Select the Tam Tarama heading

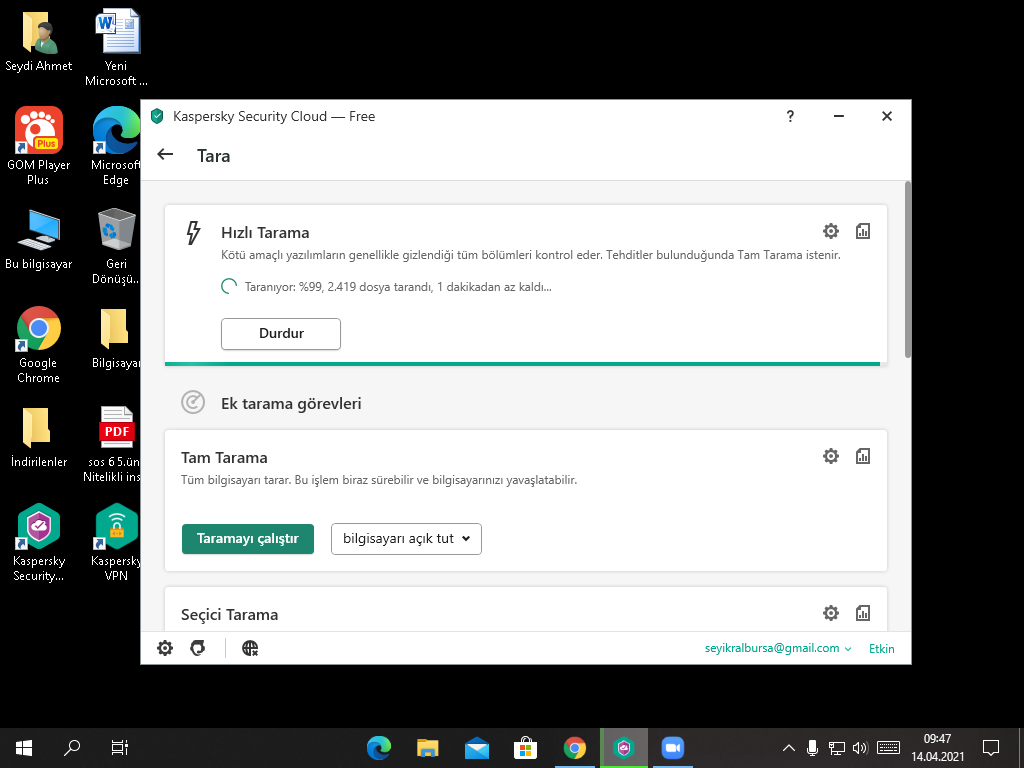coord(224,458)
